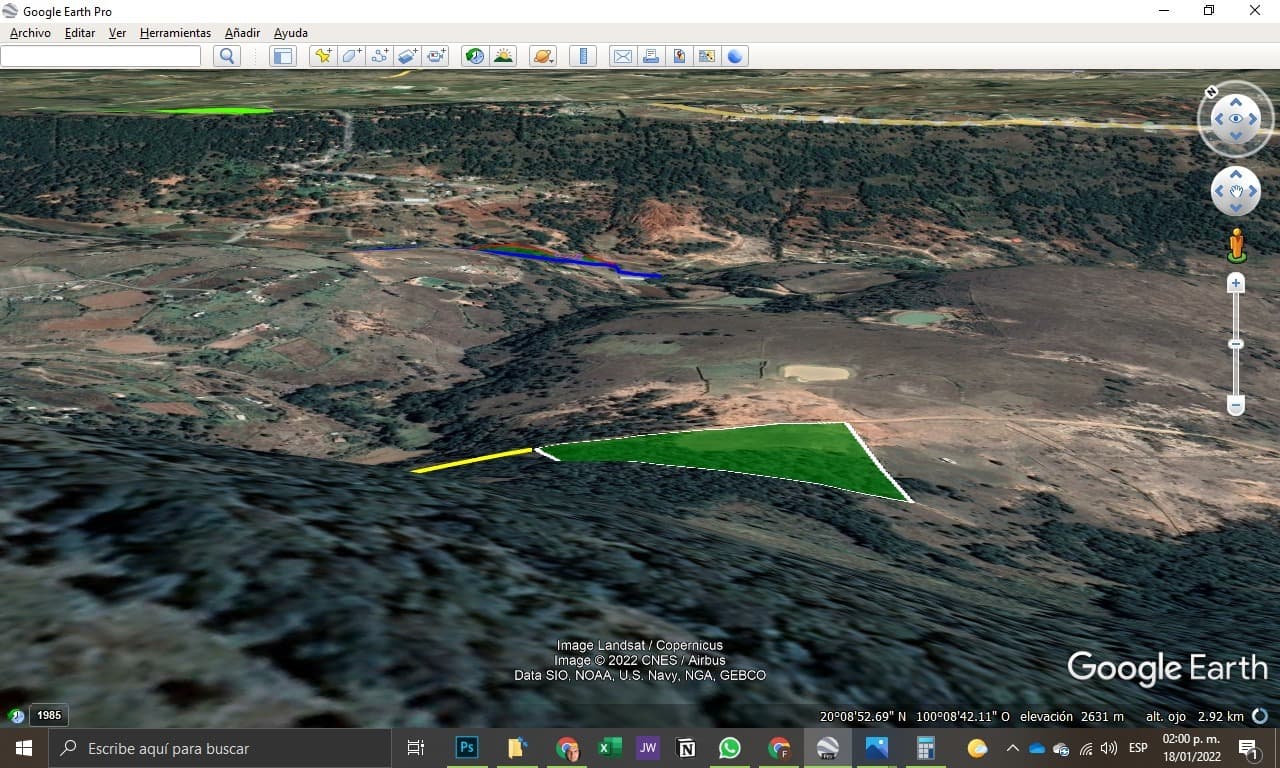Click the historical imagery clock by 1985

17,716
